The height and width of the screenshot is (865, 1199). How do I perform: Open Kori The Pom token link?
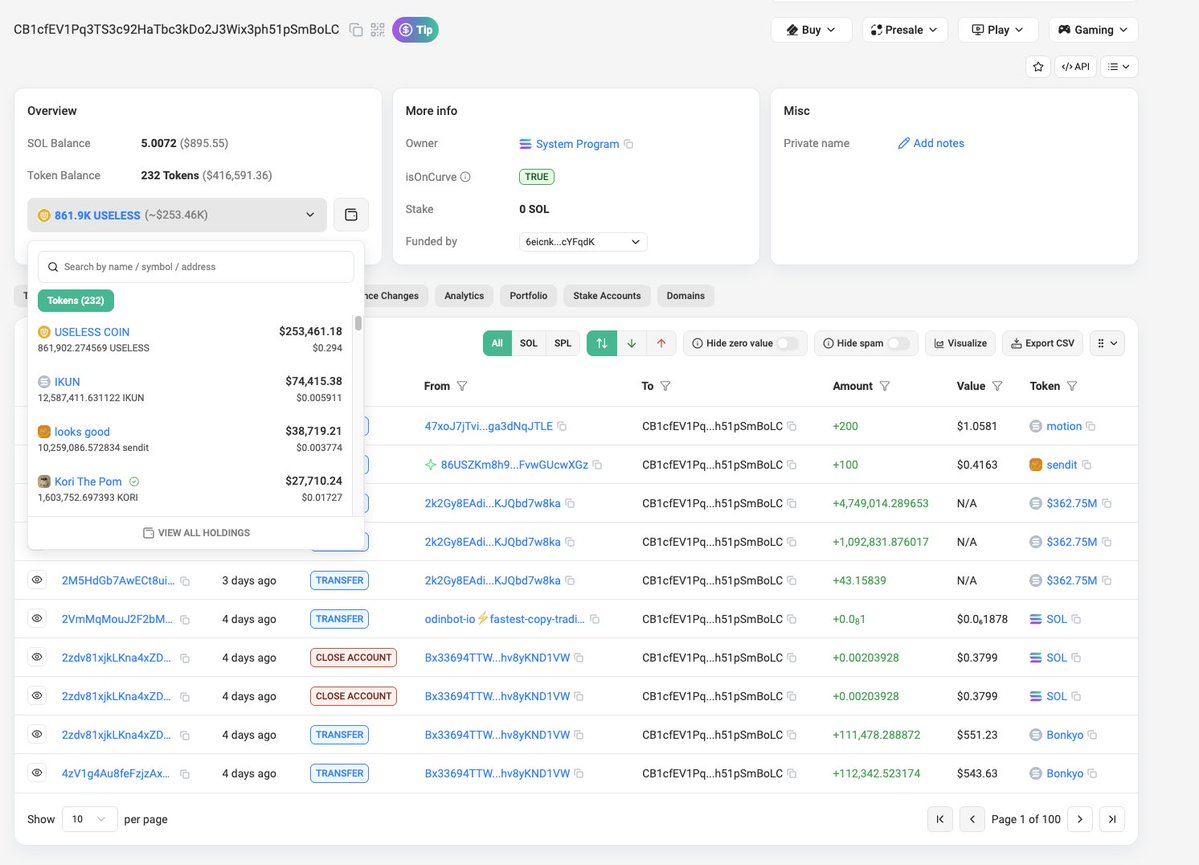88,481
